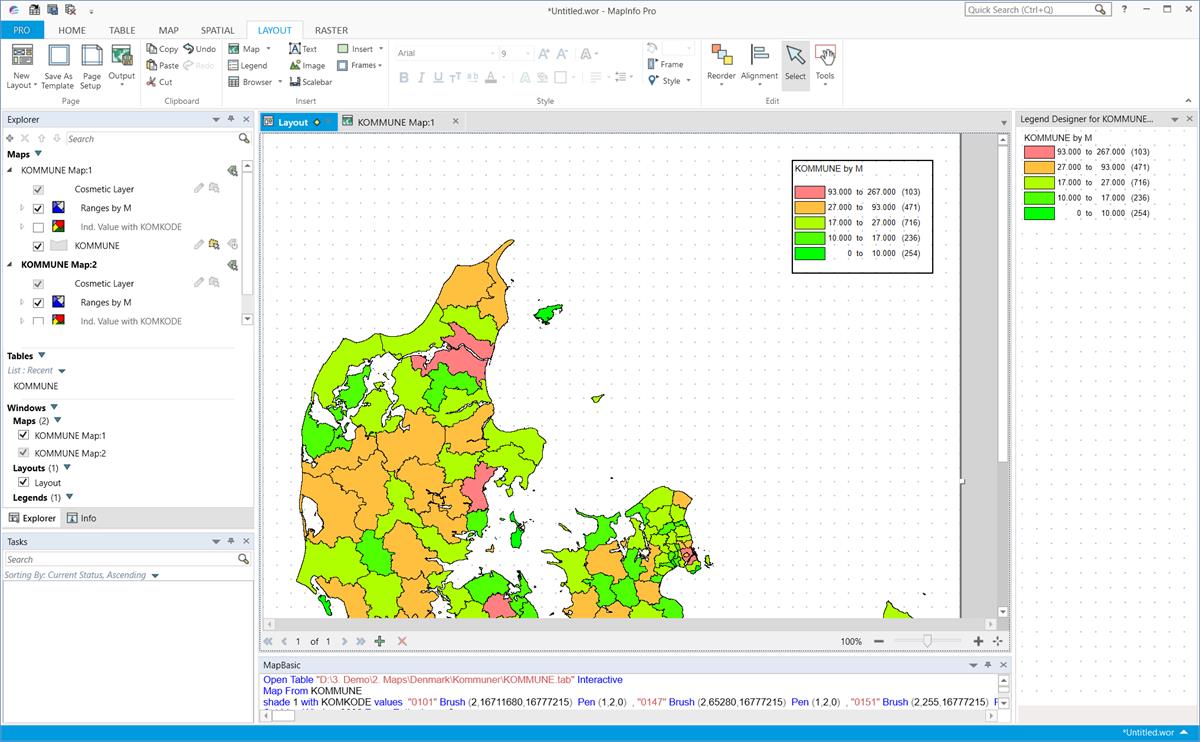The width and height of the screenshot is (1200, 742).
Task: Click the Undo button
Action: click(200, 48)
